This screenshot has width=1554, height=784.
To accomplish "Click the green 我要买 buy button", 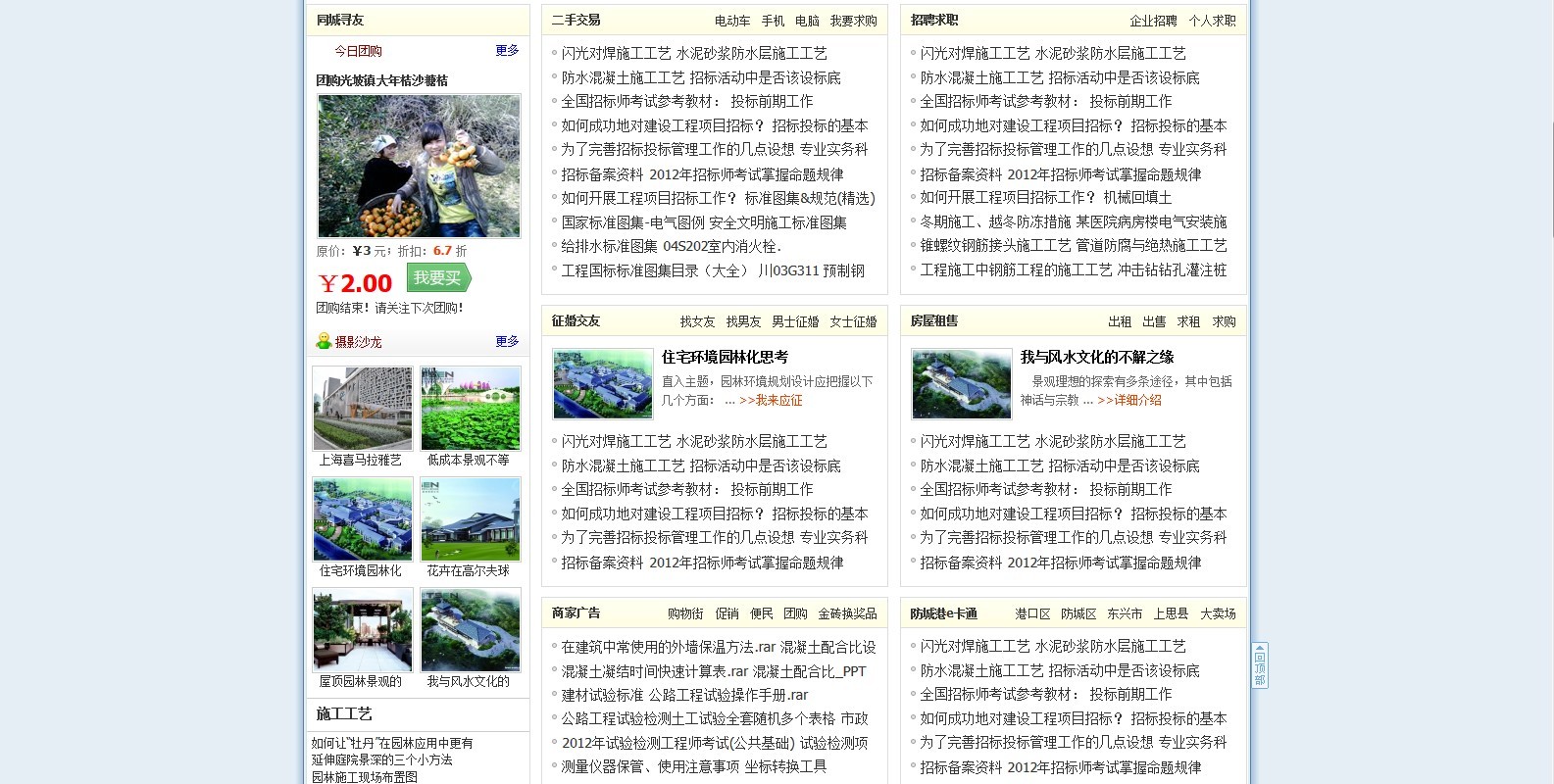I will (438, 278).
